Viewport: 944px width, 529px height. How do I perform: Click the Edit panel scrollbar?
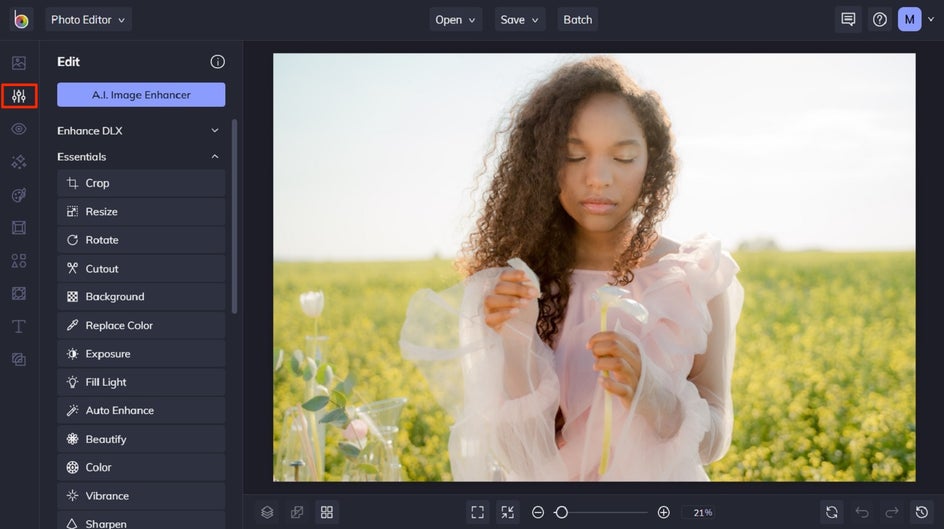tap(234, 216)
